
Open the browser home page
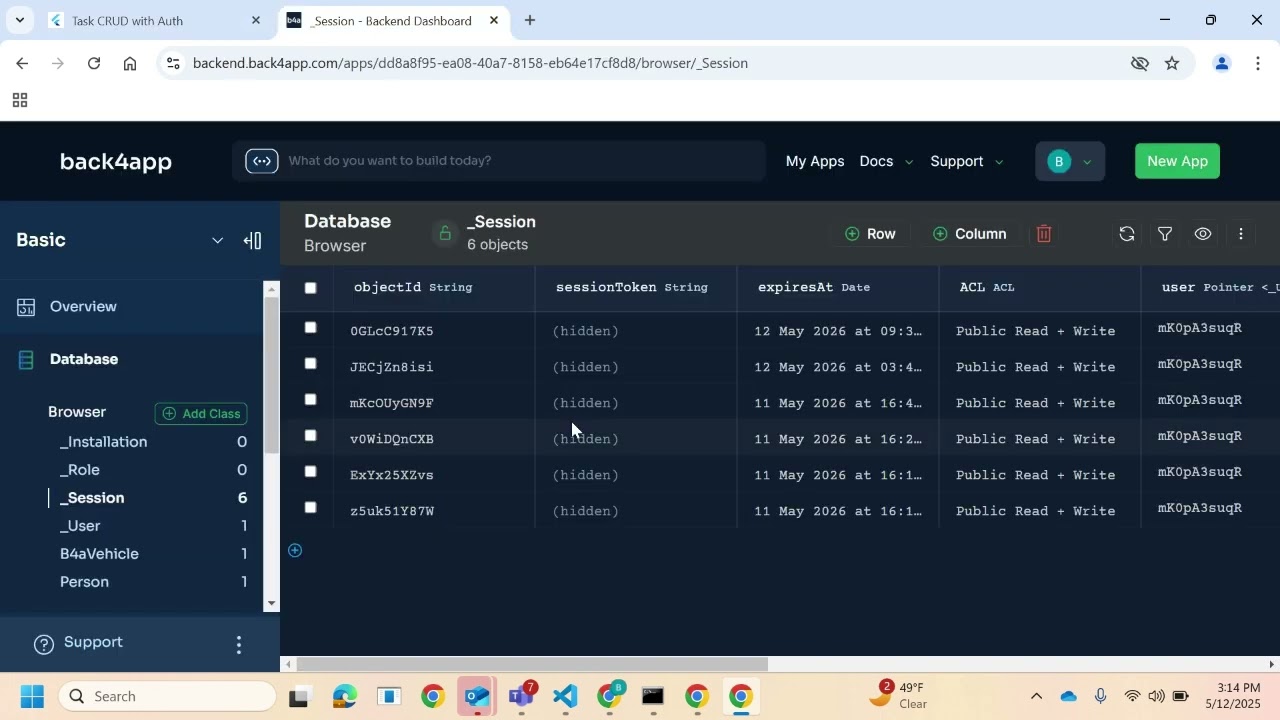130,63
